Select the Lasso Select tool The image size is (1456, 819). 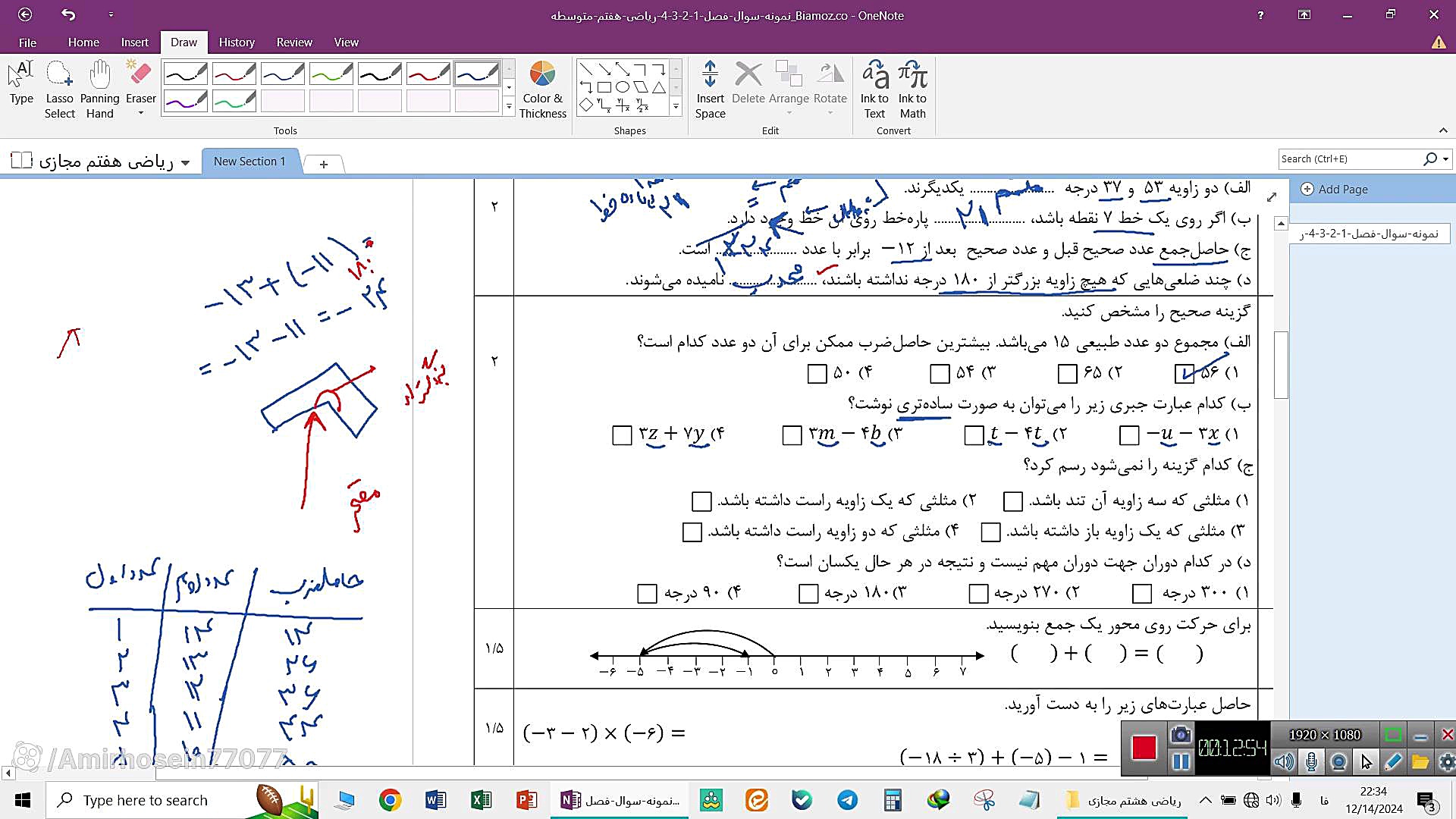click(x=59, y=89)
